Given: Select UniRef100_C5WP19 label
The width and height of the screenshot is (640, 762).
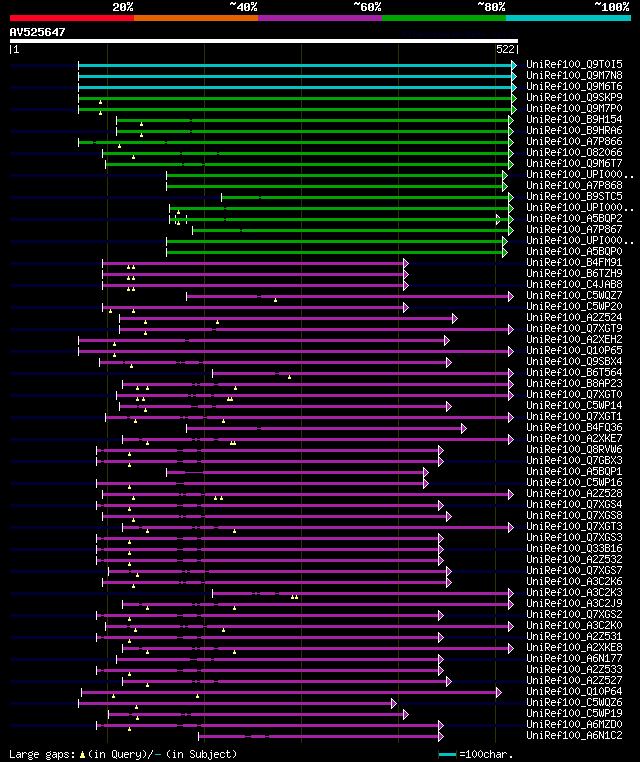Looking at the screenshot, I should coord(574,713).
